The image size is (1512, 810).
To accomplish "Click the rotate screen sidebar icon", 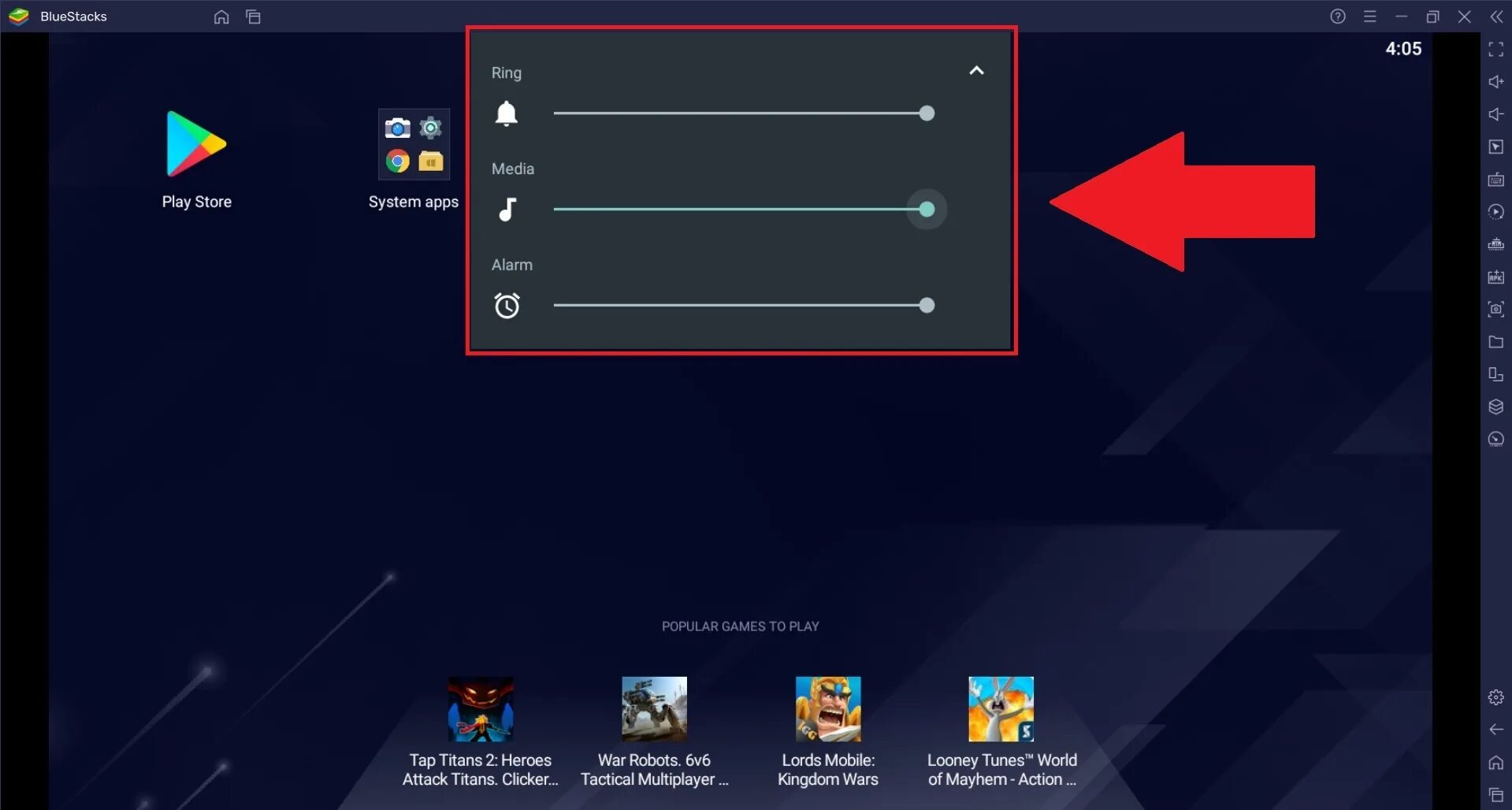I will click(x=1496, y=374).
